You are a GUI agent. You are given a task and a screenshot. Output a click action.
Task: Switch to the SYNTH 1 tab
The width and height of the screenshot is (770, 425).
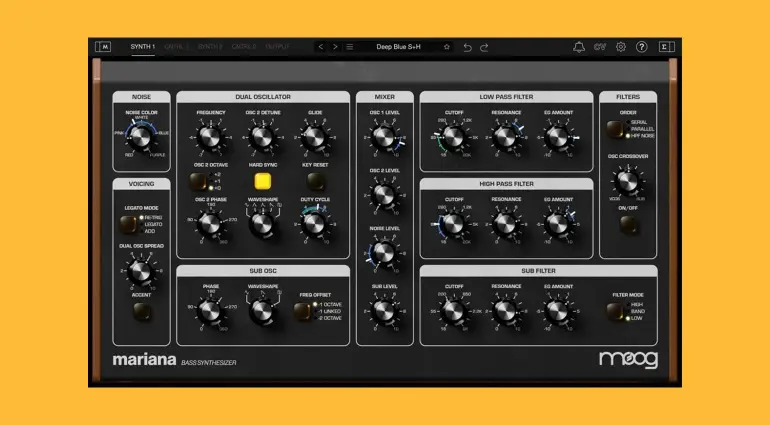142,47
